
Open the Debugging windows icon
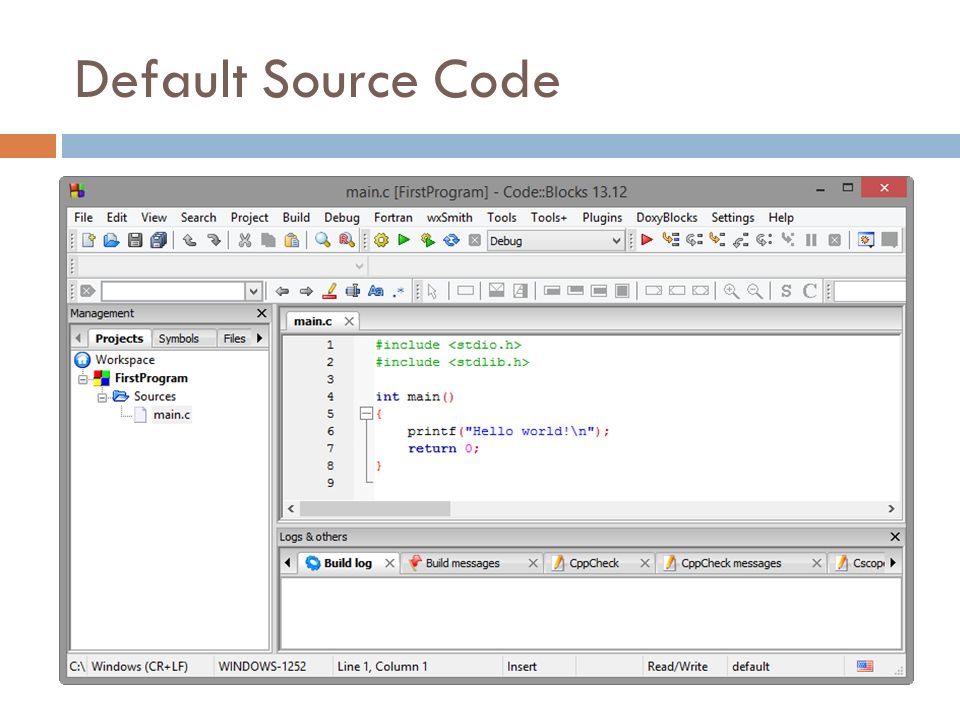pos(866,240)
